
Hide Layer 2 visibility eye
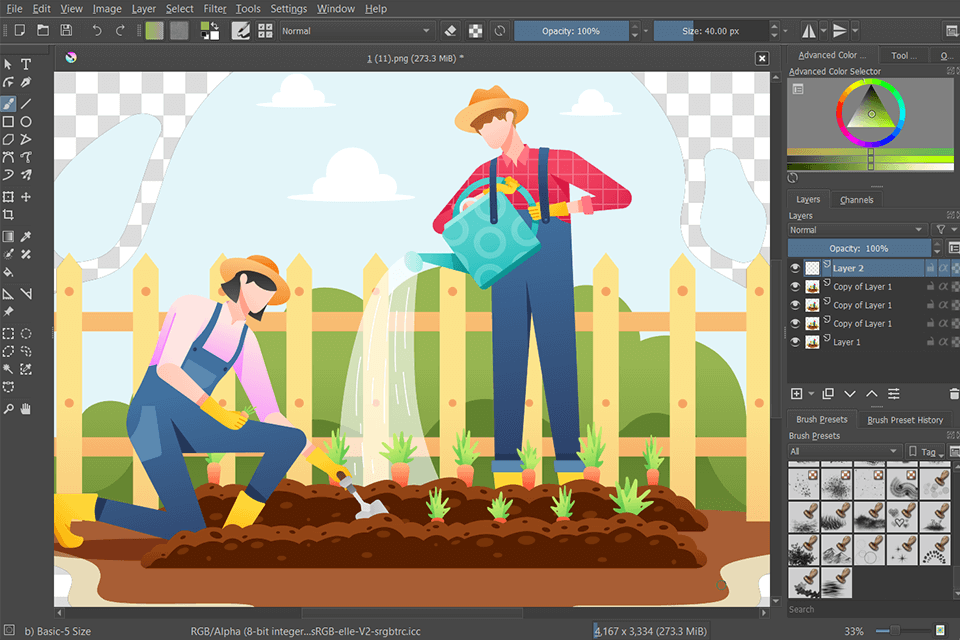(795, 268)
